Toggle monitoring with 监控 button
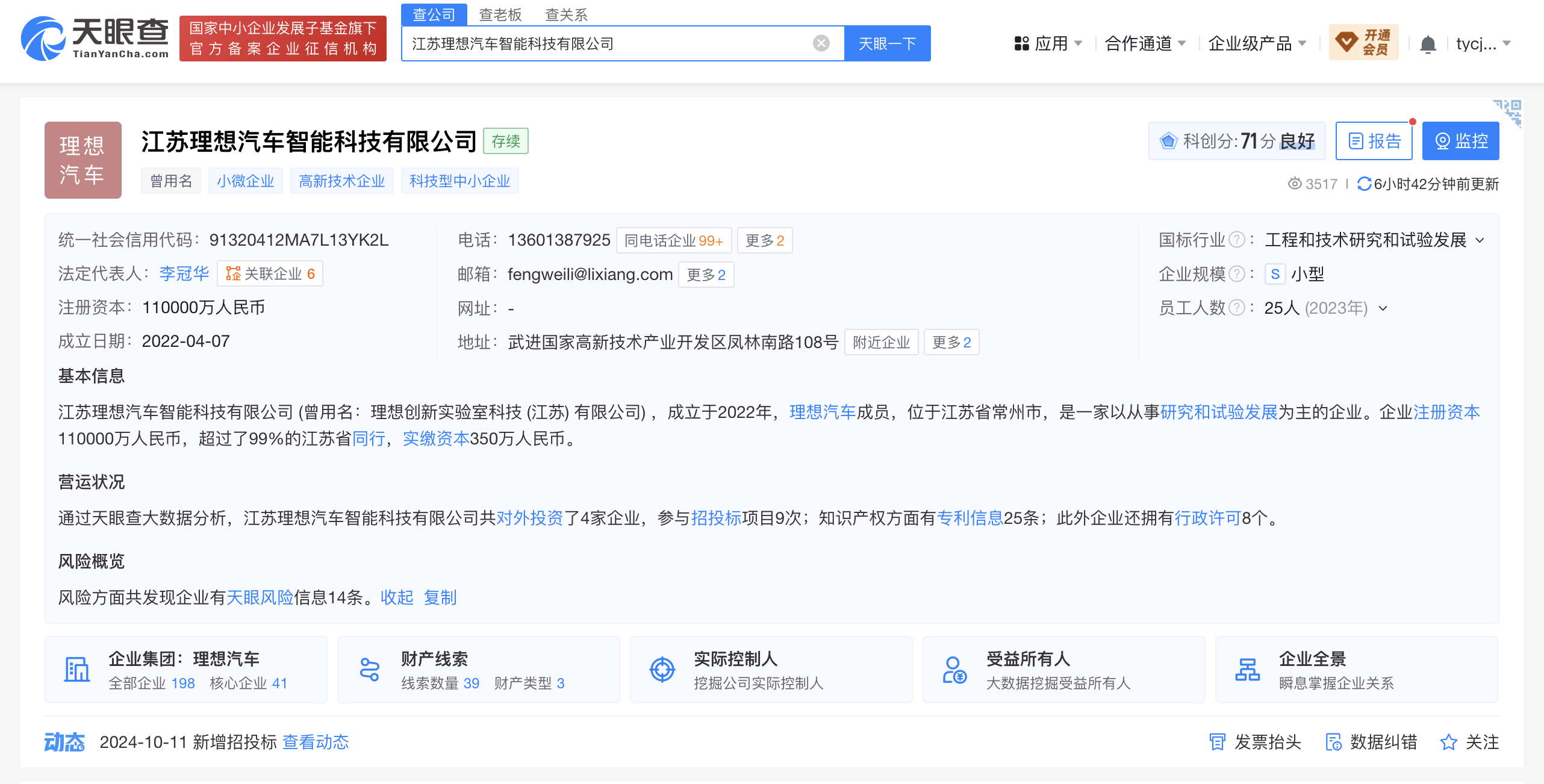1544x784 pixels. click(1460, 141)
